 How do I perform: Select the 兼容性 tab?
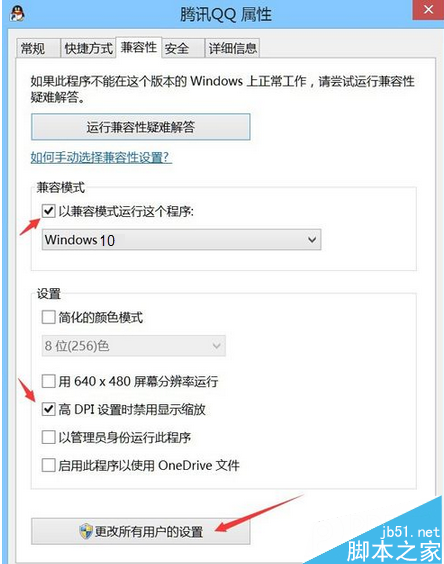click(x=139, y=47)
